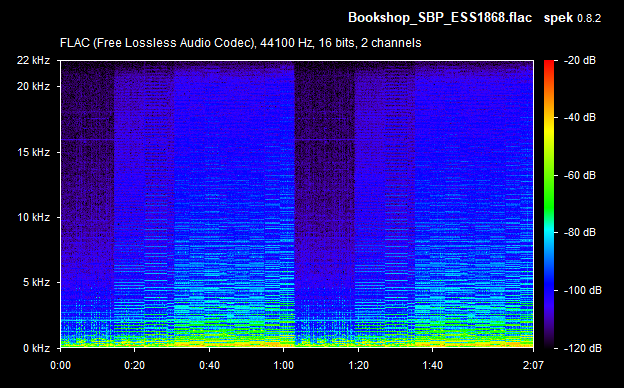624x388 pixels.
Task: Click the 1:20 time marker
Action: 358,365
